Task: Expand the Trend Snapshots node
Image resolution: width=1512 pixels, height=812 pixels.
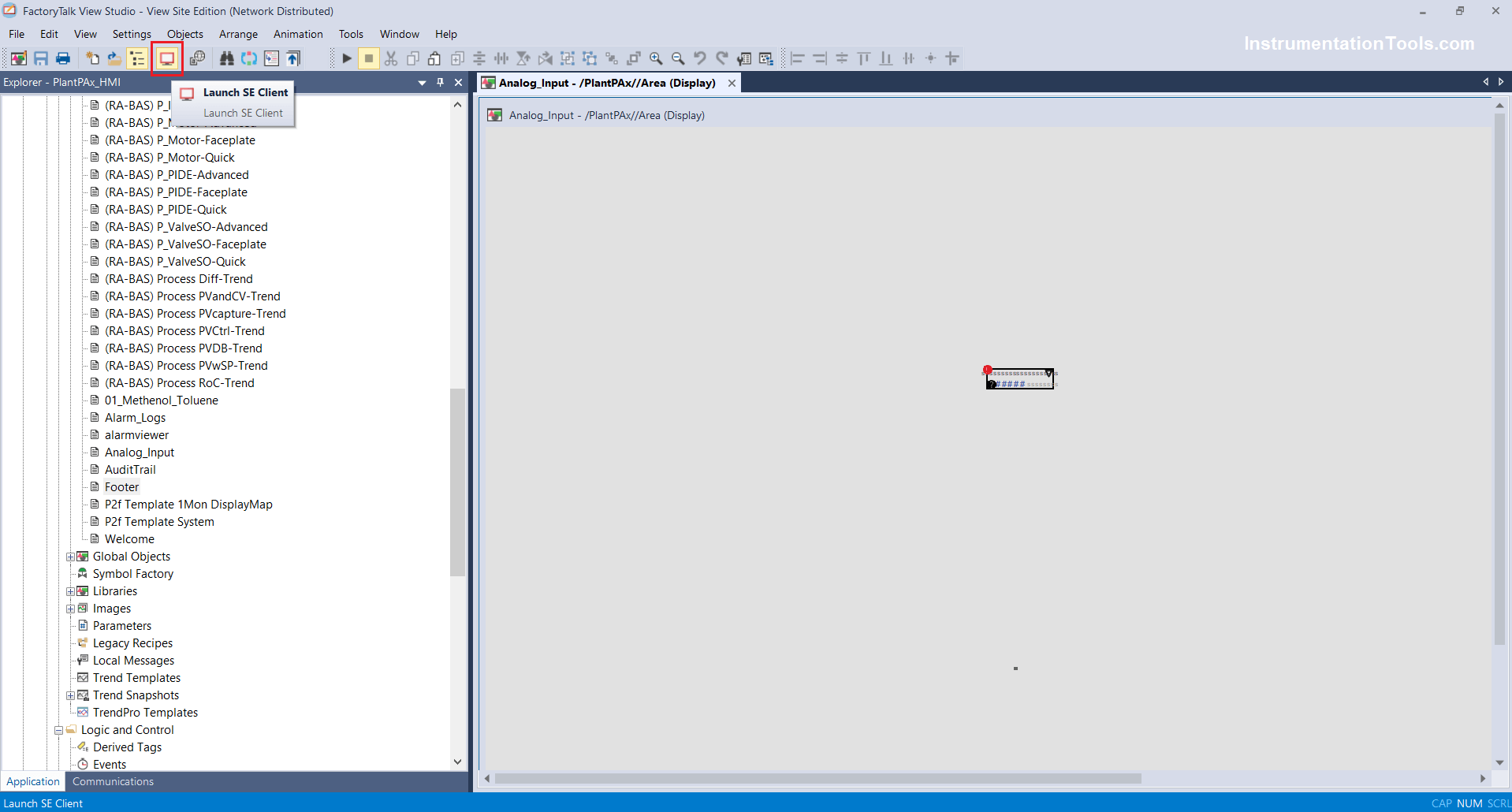Action: (70, 695)
